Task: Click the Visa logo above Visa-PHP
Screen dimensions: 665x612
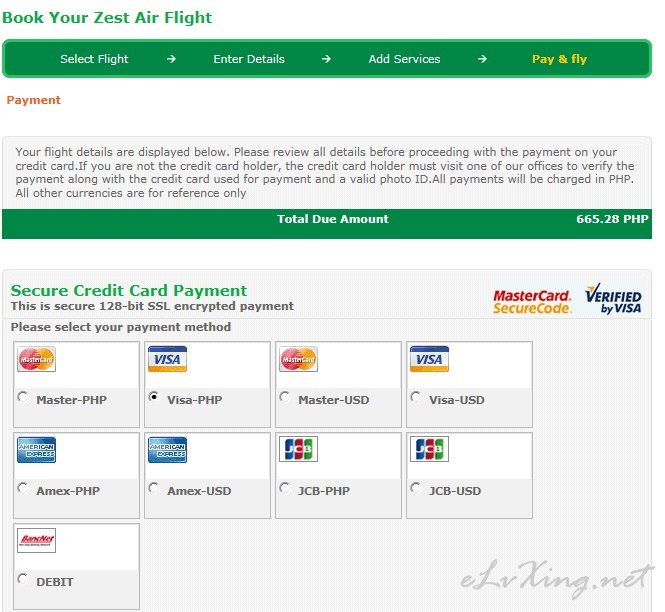Action: coord(168,359)
